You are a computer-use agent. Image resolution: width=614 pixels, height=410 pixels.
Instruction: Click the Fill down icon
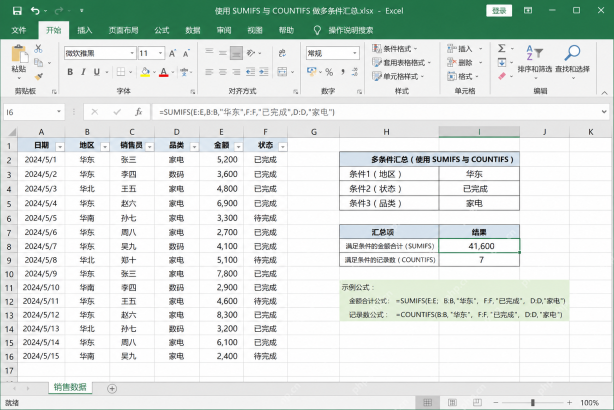pos(502,62)
